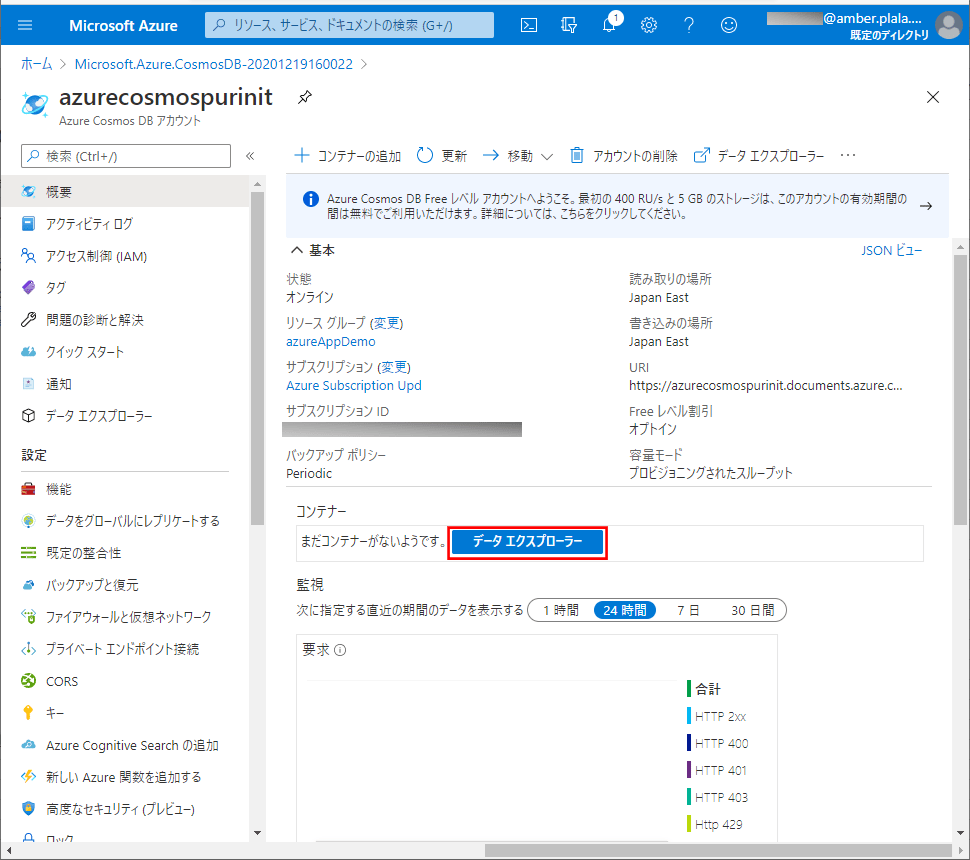Toggle the HTTP 400 legend entry
Viewport: 970px width, 860px height.
point(717,743)
